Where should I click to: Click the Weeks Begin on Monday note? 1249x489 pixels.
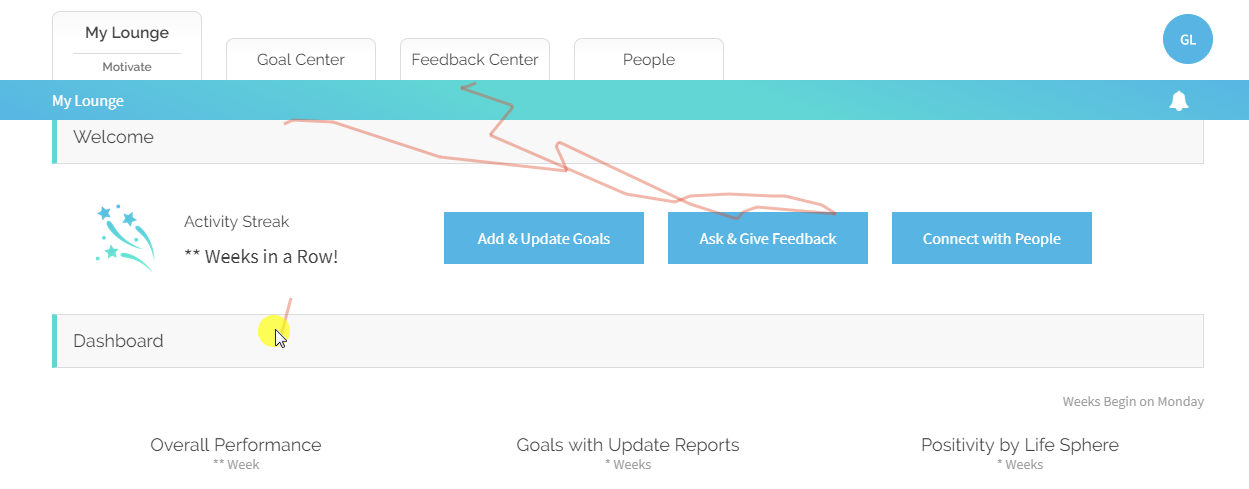coord(1133,402)
